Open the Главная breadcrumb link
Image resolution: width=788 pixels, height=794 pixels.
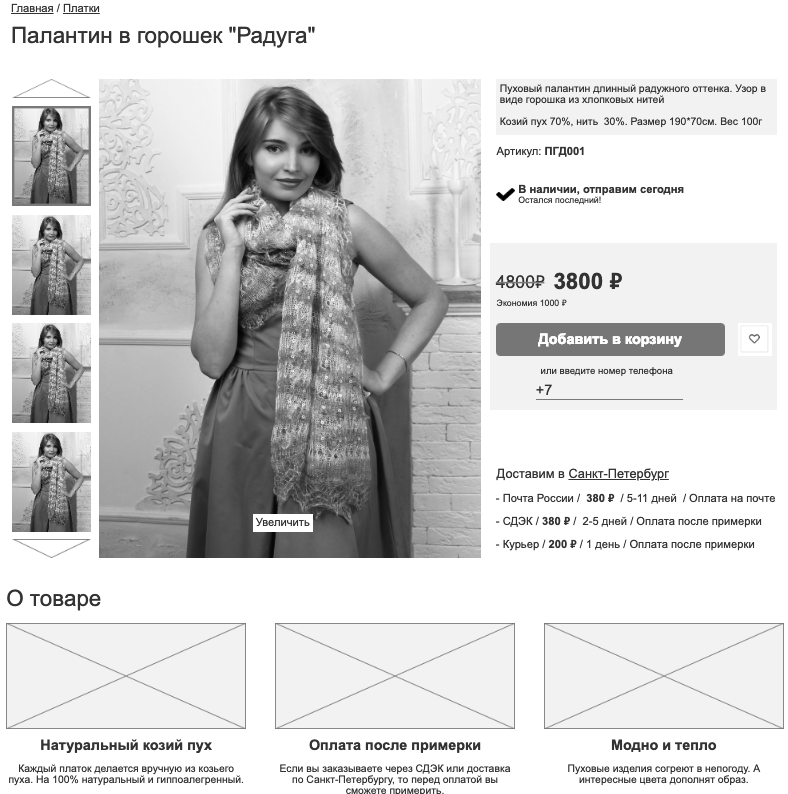(32, 8)
